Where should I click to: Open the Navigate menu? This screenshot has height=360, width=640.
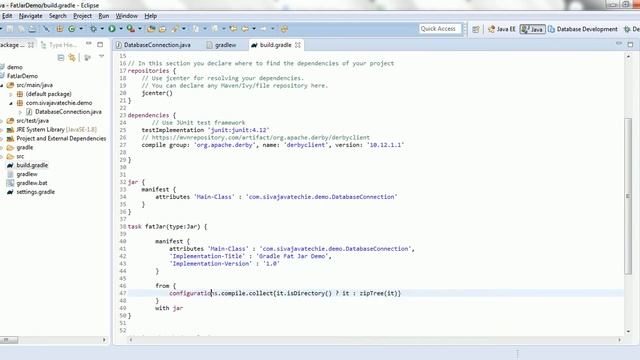coord(31,16)
